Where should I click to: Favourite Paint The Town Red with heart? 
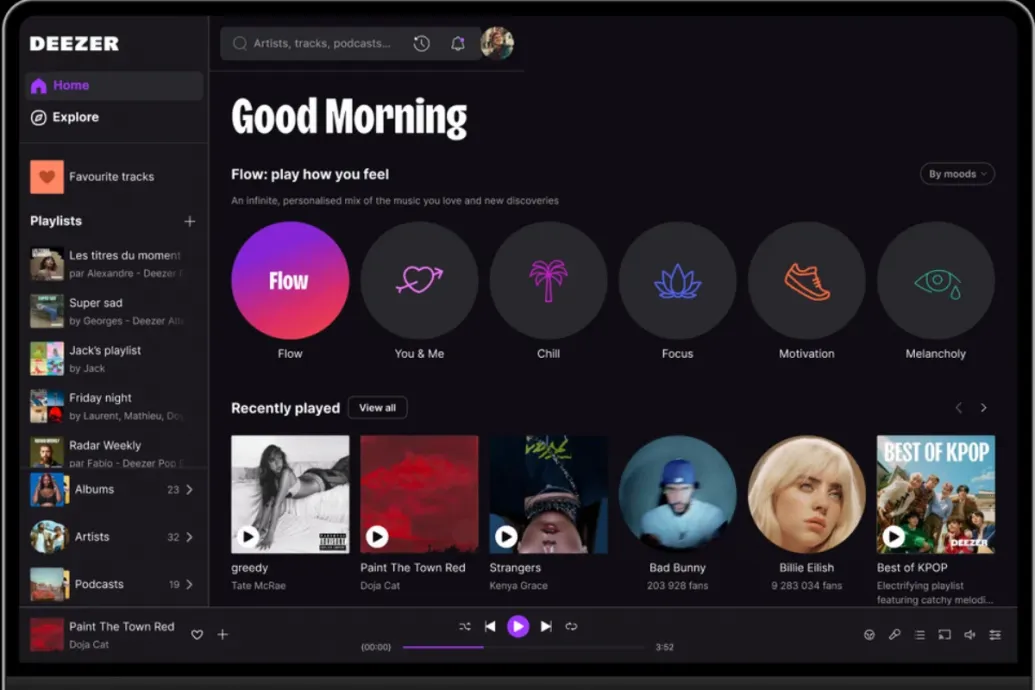[x=197, y=635]
